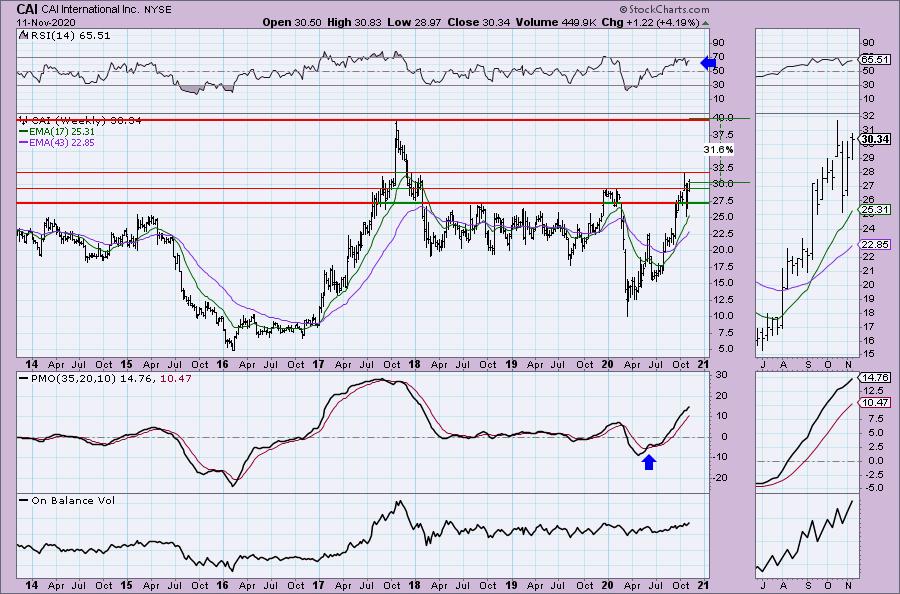Click the Open 30.50 value
Screen dimensions: 900x594
(x=293, y=22)
